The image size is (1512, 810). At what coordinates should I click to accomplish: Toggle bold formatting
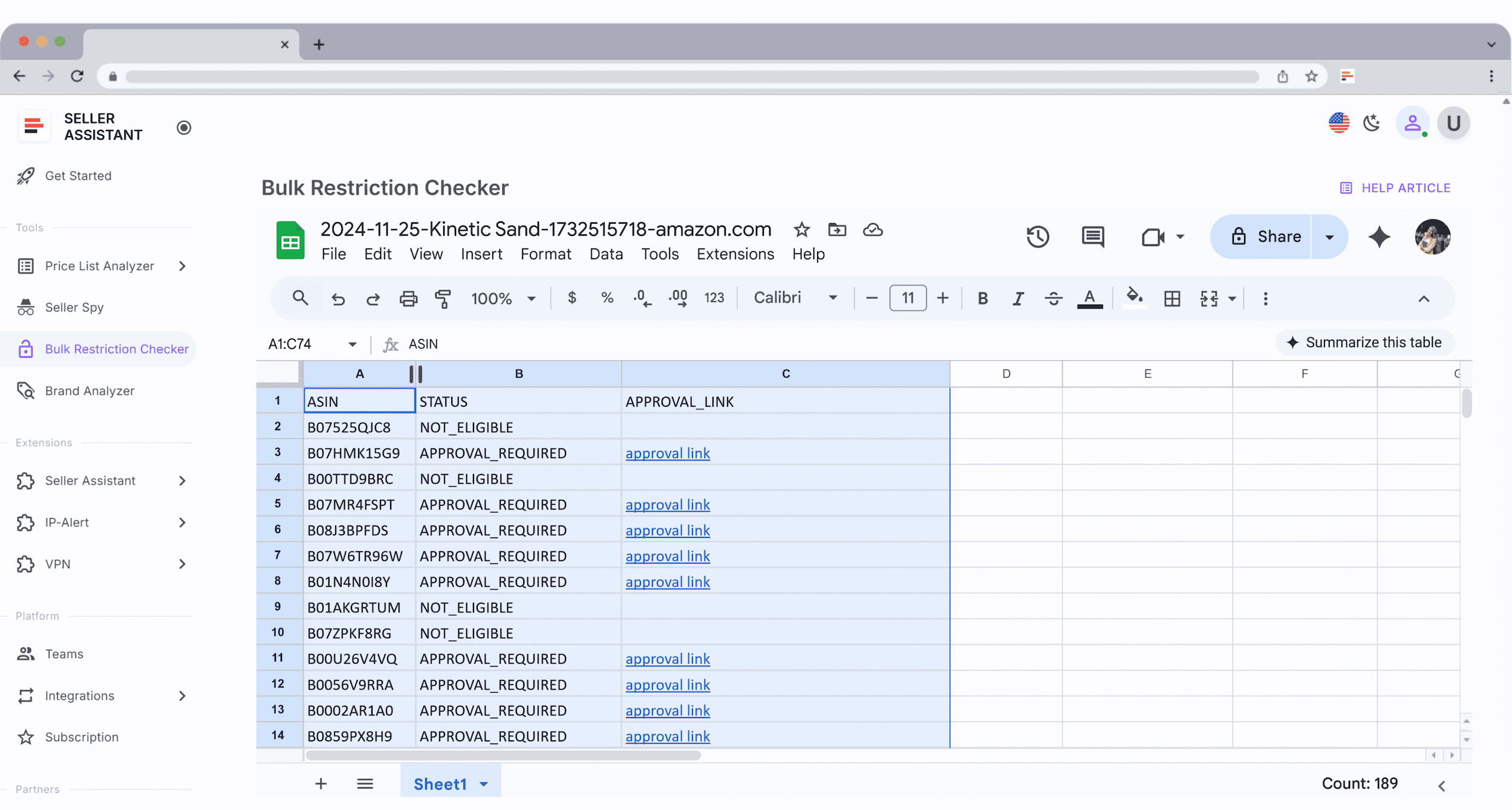(x=983, y=299)
